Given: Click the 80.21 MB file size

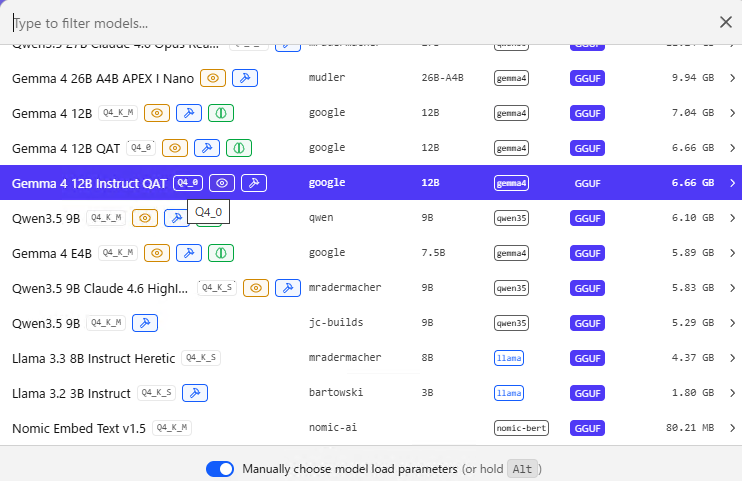Looking at the screenshot, I should tap(690, 428).
